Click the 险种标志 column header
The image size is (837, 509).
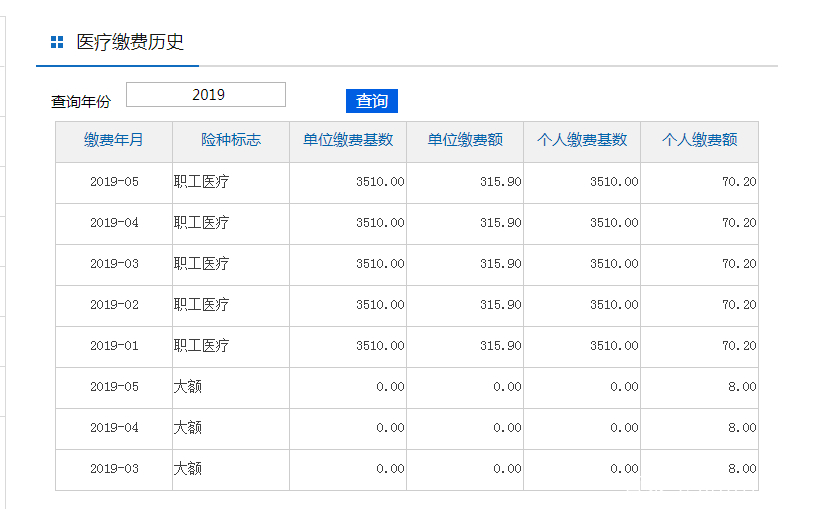click(231, 140)
